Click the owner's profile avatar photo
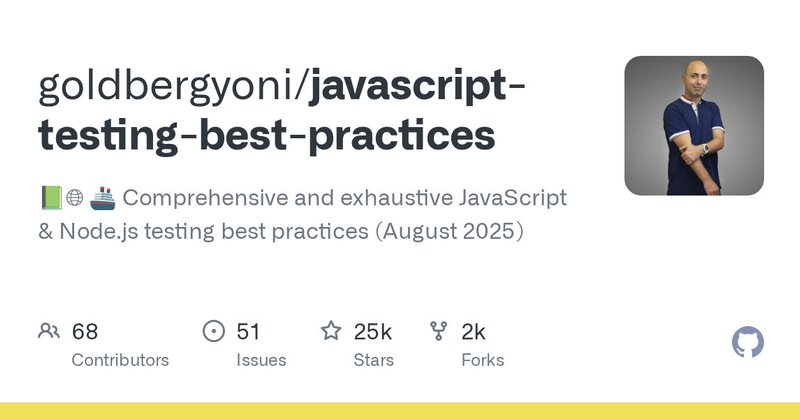The height and width of the screenshot is (419, 800). coord(694,126)
